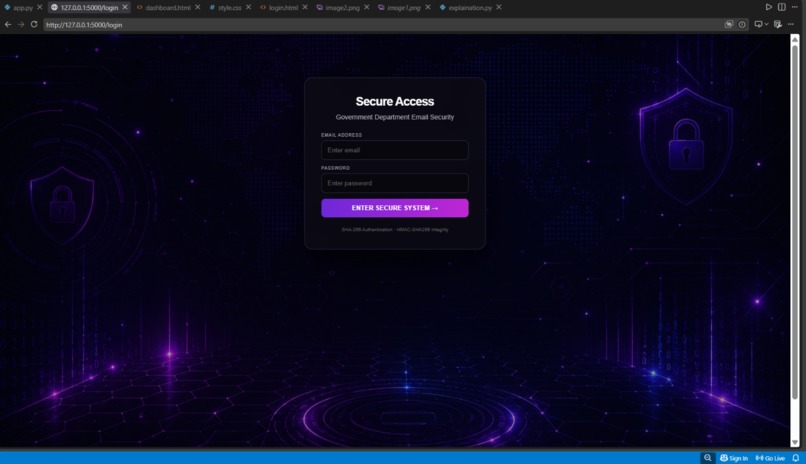Click the EMAIL ADDRESS label

point(341,135)
